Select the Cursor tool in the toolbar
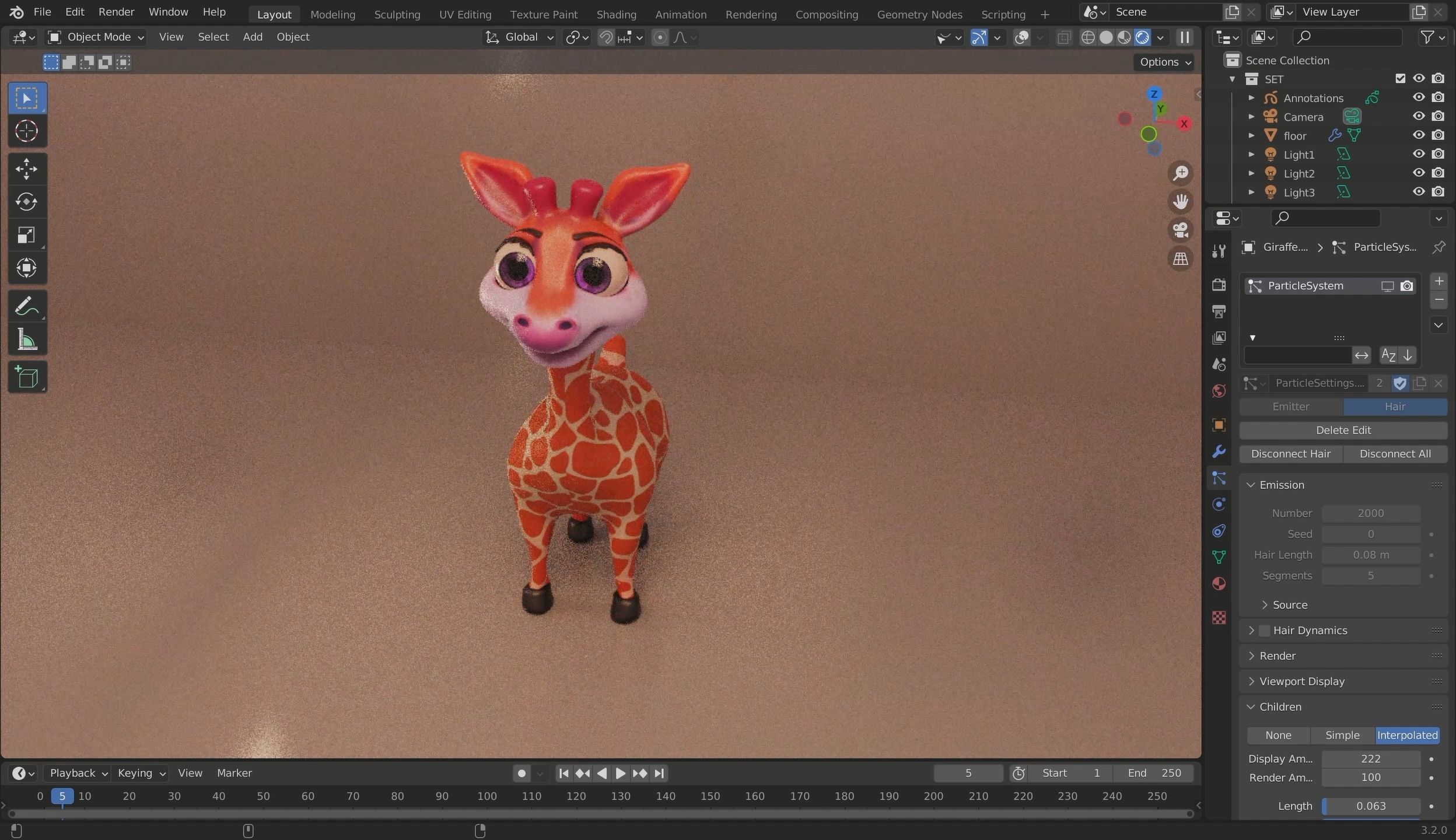The height and width of the screenshot is (840, 1456). click(x=26, y=131)
